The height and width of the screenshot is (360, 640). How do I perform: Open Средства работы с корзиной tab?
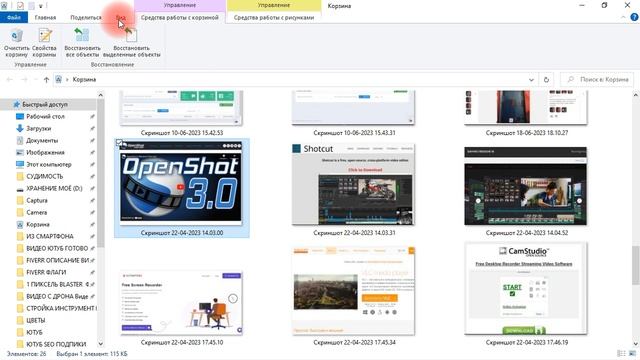pos(180,18)
